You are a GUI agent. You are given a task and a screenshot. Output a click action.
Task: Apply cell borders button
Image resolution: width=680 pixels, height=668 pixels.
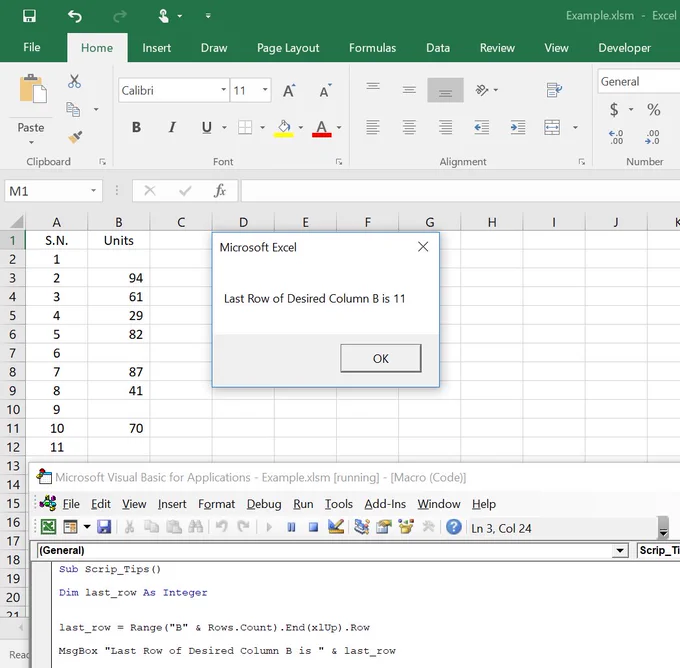click(x=245, y=128)
